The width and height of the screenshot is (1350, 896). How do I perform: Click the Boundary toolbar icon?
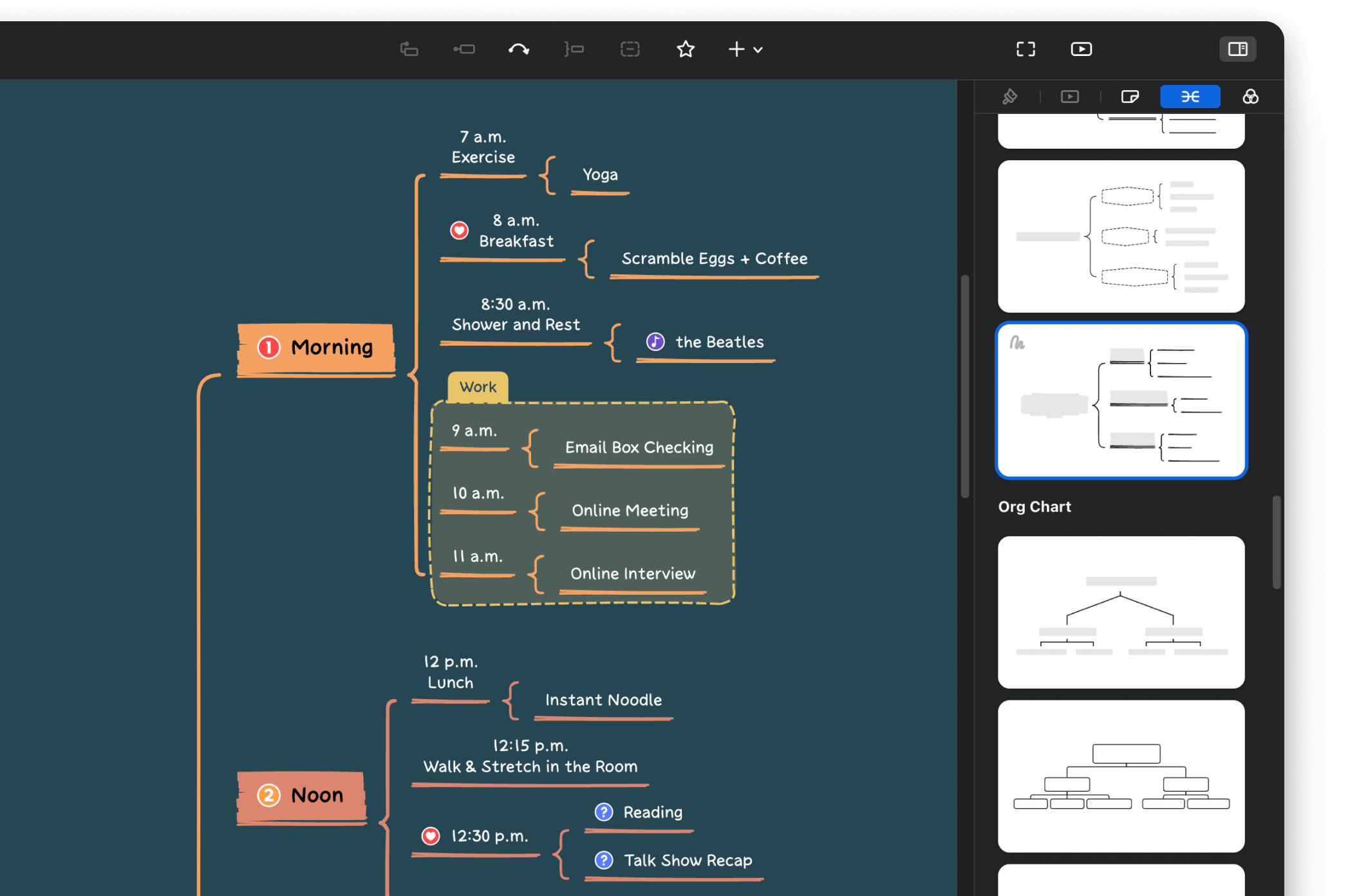(630, 49)
